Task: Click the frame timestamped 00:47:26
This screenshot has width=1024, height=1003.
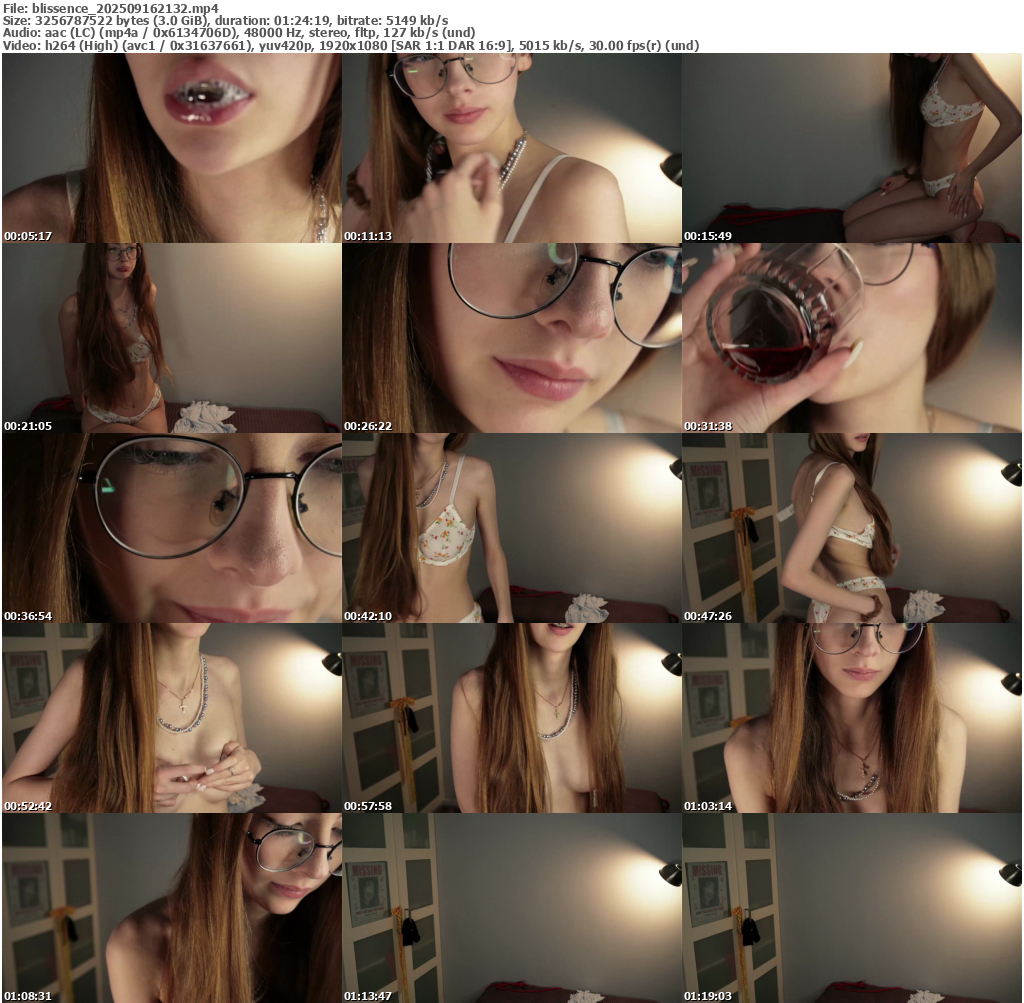Action: [852, 528]
